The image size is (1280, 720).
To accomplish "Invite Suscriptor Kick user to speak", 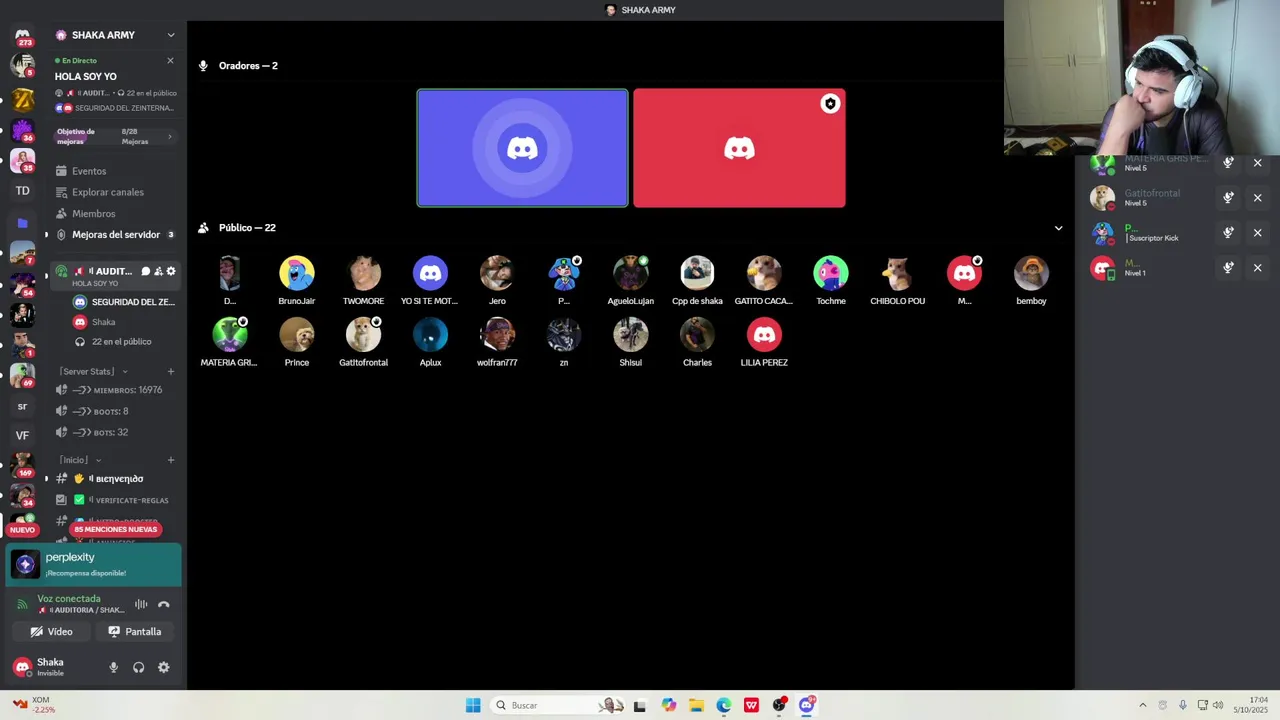I will point(1228,233).
